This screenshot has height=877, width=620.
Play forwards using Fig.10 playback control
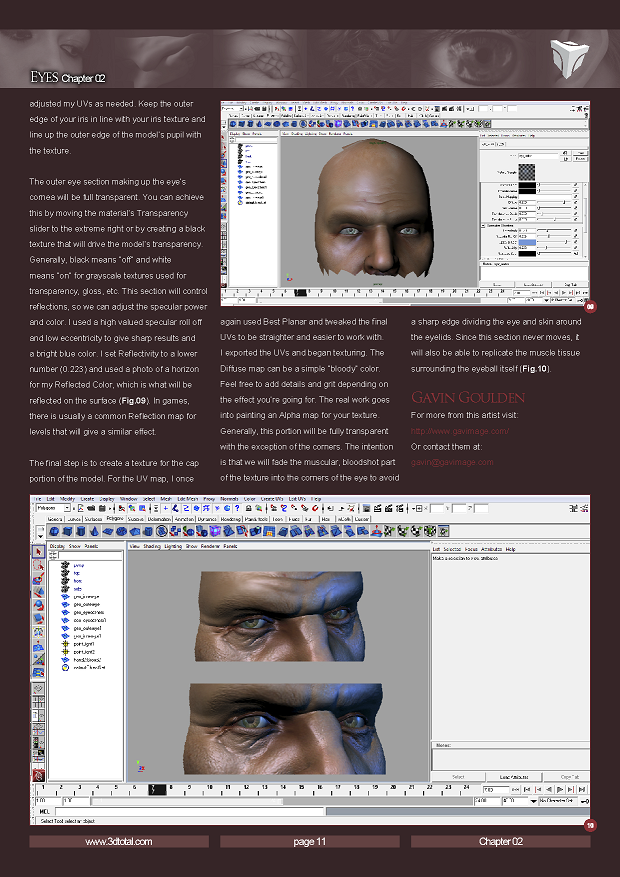point(560,790)
